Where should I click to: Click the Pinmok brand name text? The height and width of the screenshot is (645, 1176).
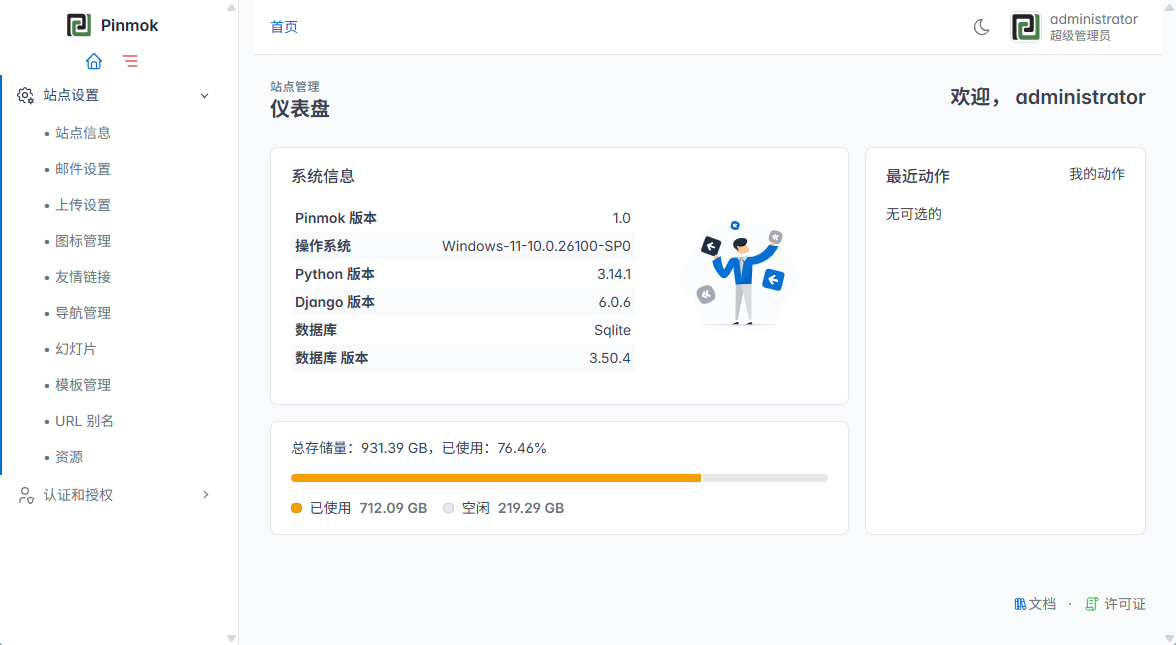130,26
